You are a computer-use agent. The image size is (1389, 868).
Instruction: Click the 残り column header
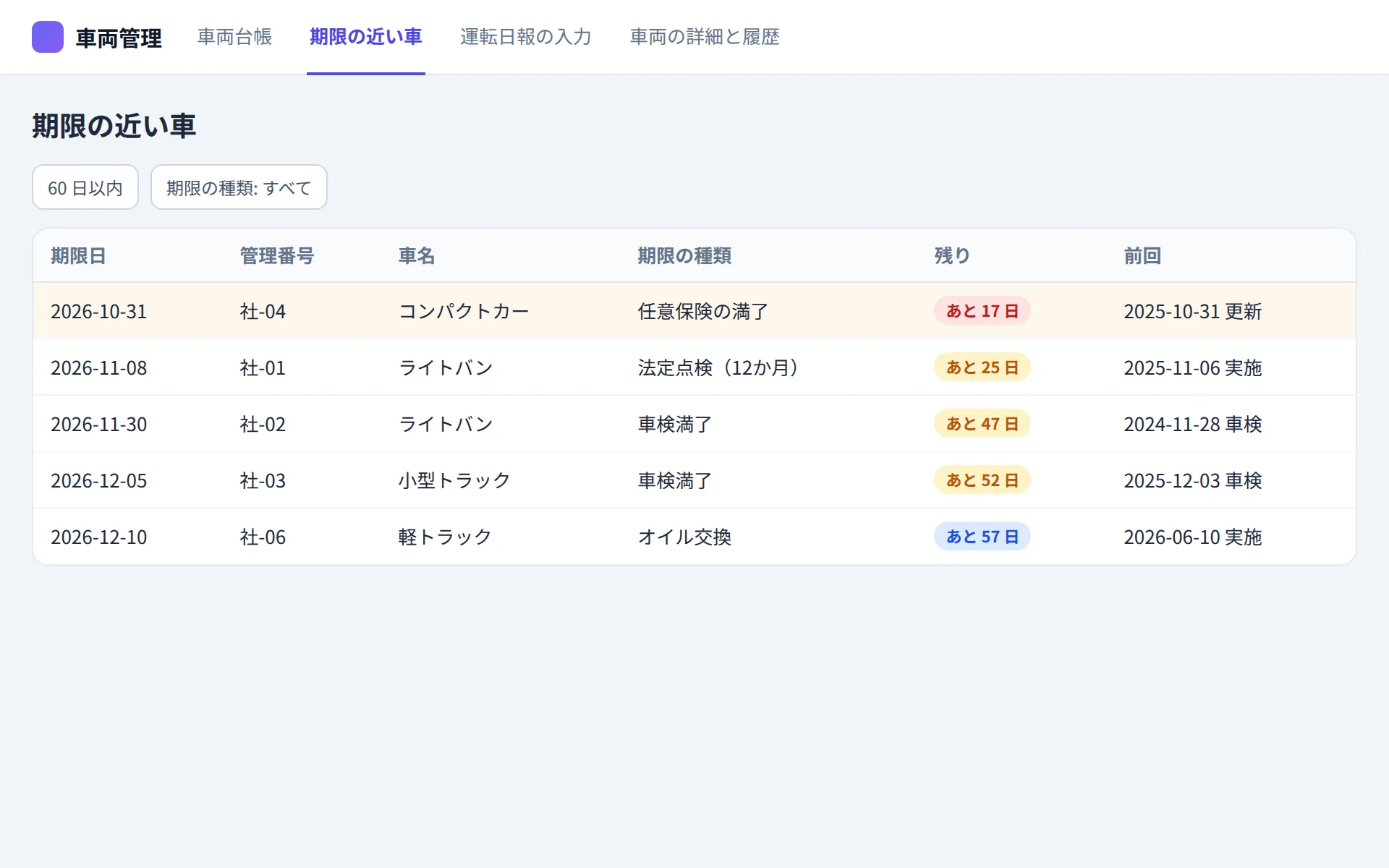click(952, 255)
